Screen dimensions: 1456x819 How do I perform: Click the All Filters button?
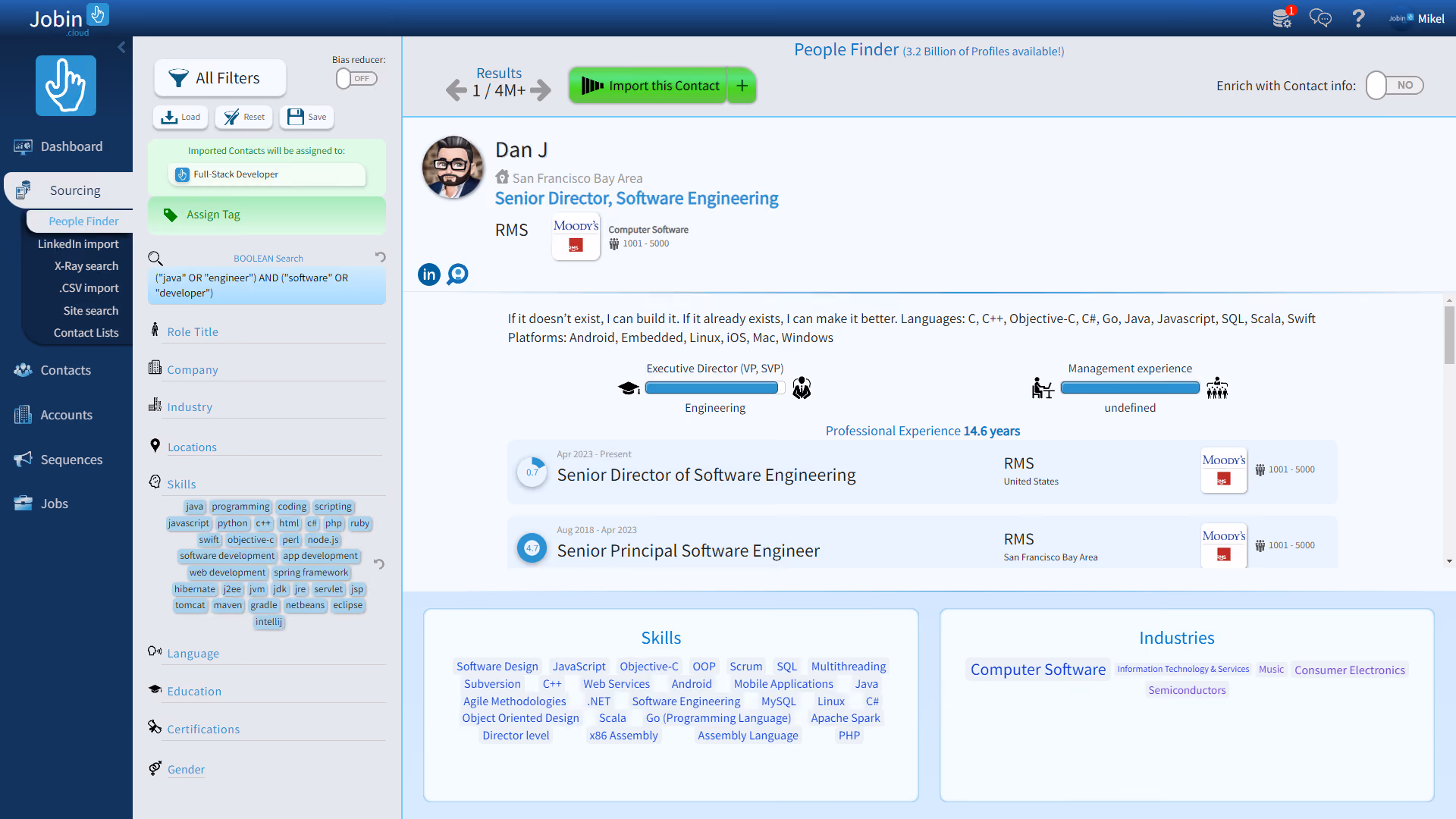click(220, 78)
